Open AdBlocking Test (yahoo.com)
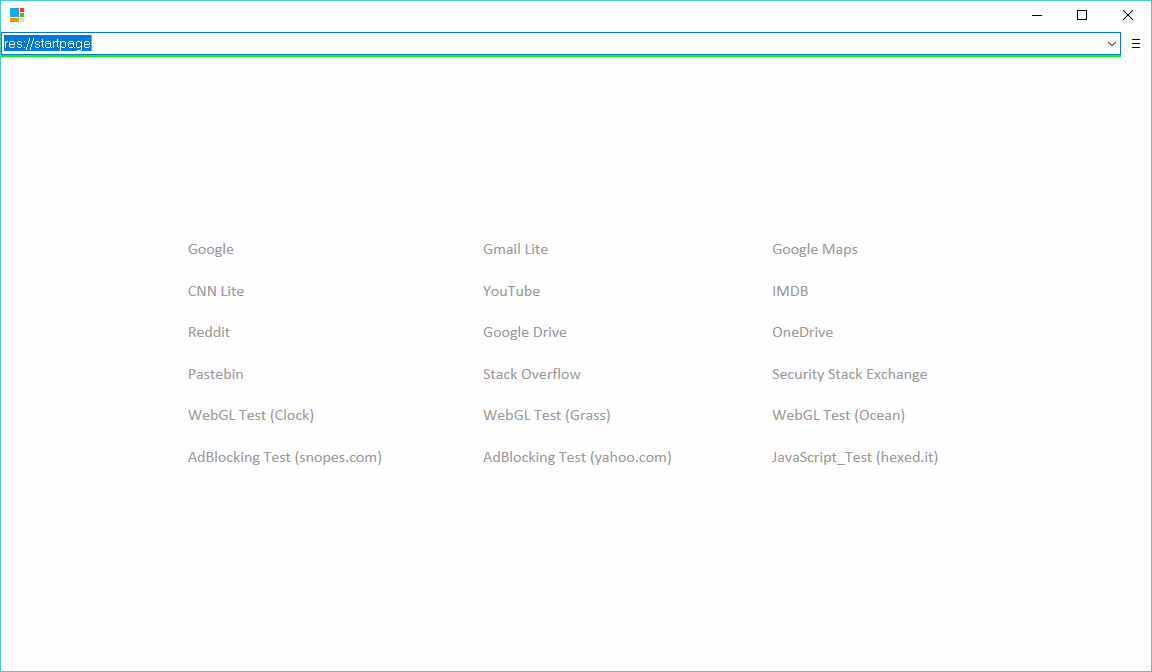The height and width of the screenshot is (672, 1152). [577, 458]
